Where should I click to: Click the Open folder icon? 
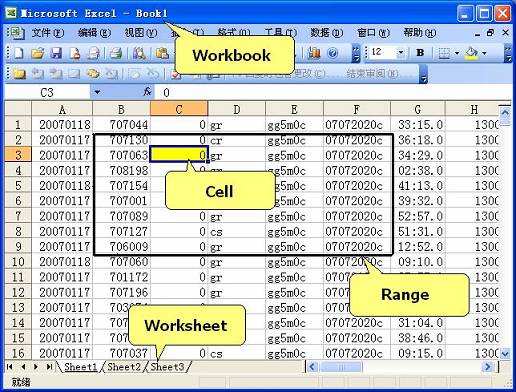tap(38, 53)
